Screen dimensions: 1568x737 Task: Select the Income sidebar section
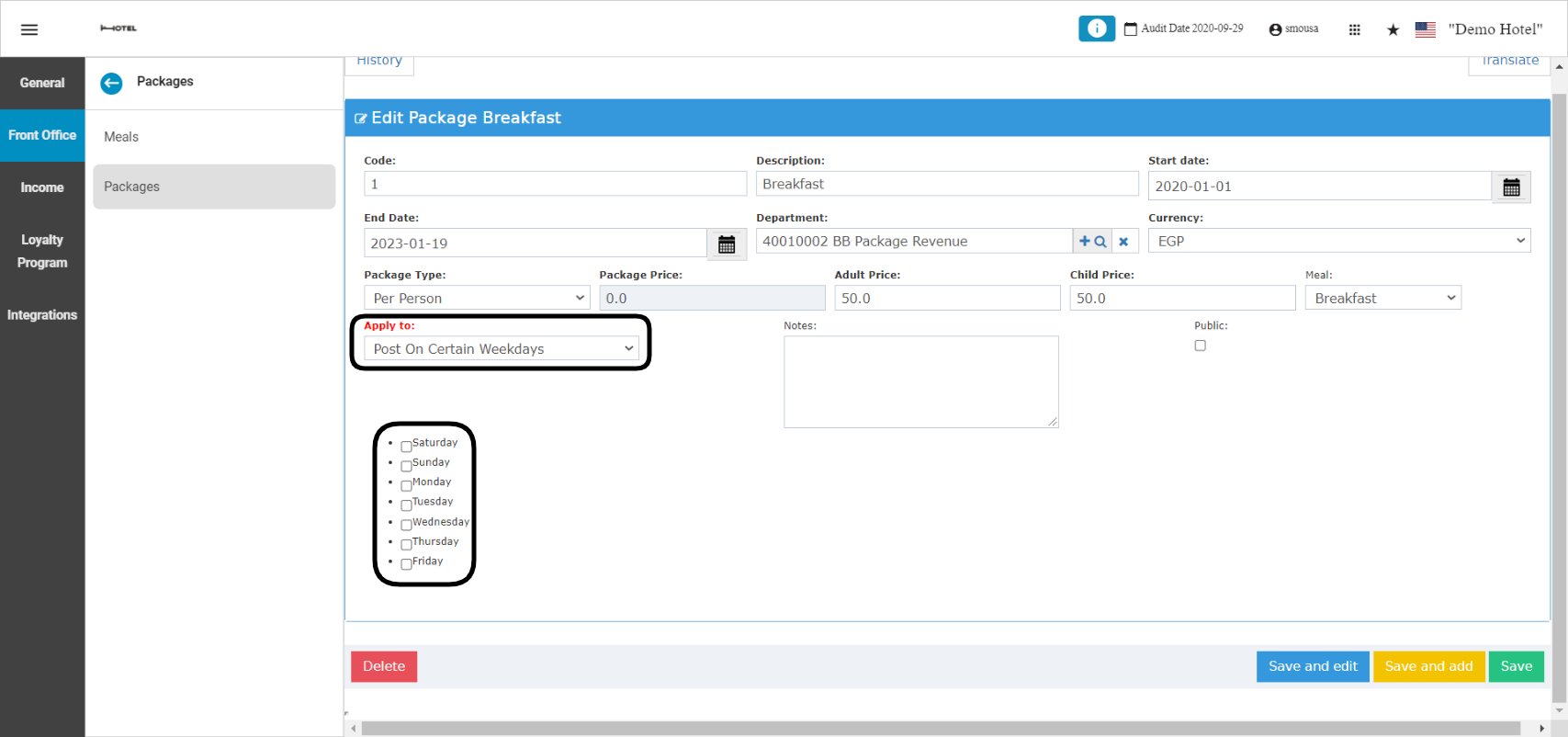click(42, 187)
